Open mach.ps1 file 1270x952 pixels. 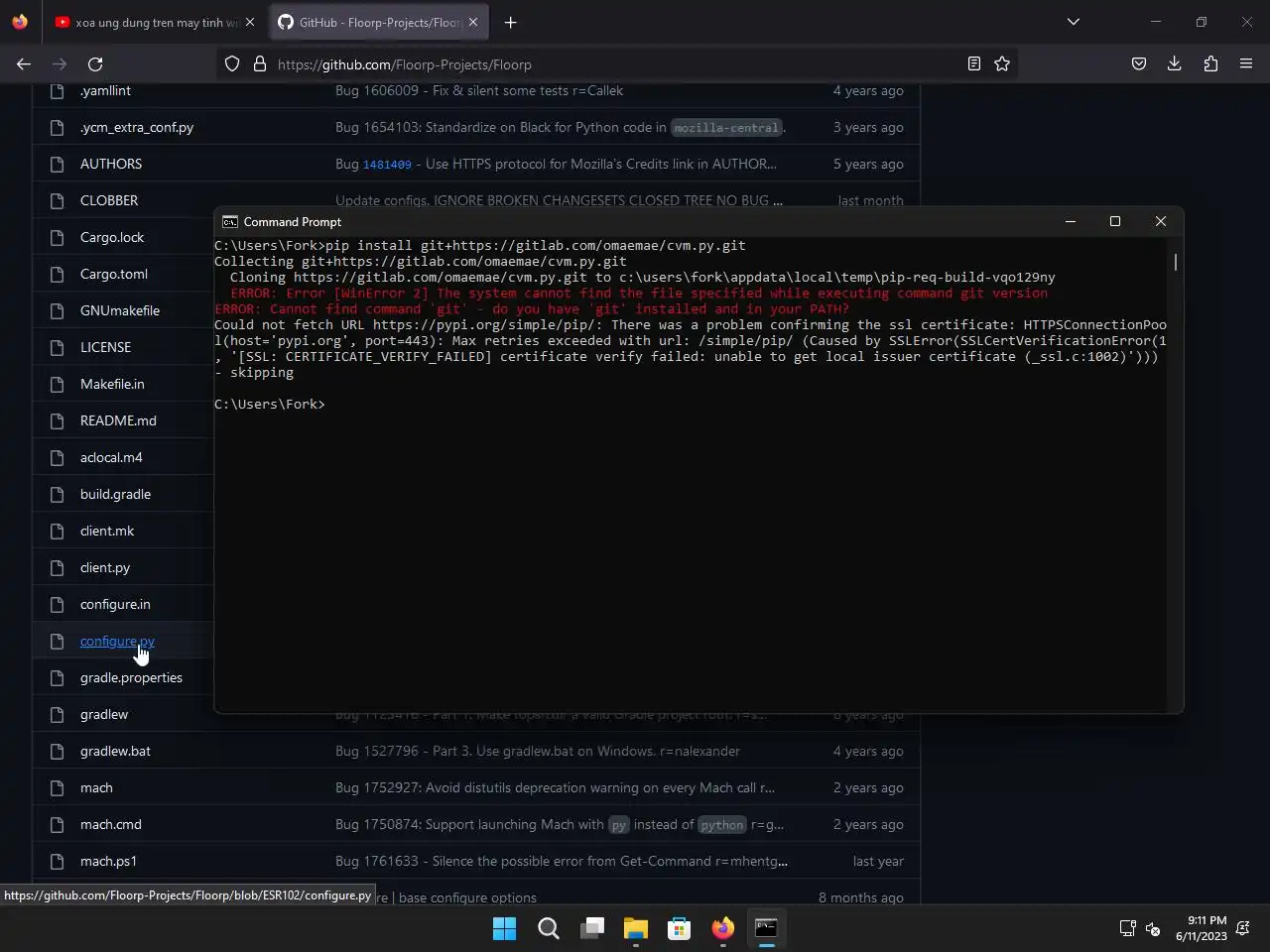(x=108, y=861)
